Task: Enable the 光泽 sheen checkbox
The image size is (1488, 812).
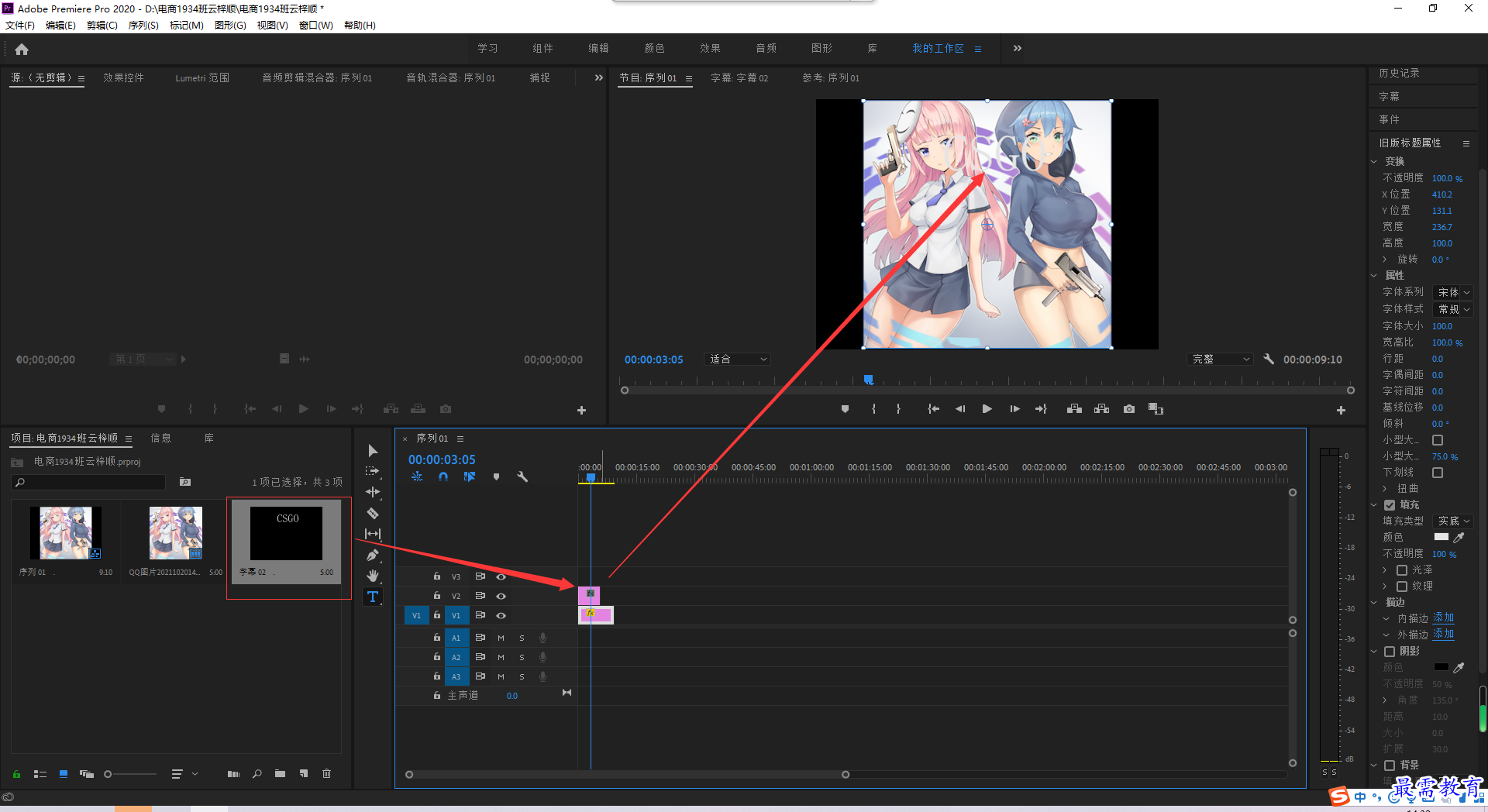Action: (1402, 570)
